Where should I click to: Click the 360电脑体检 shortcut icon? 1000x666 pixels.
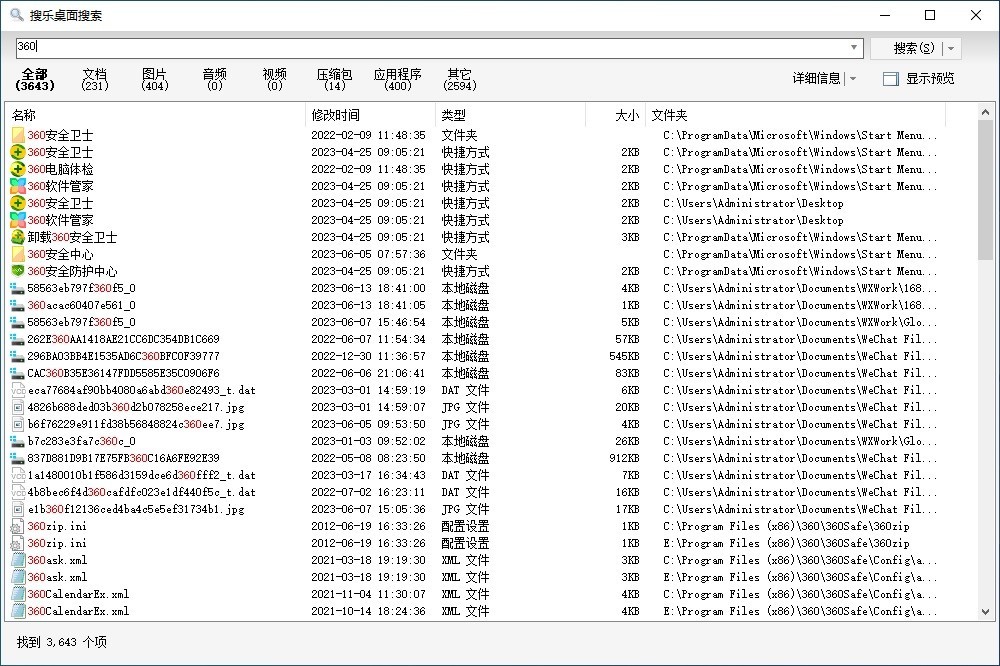point(17,169)
